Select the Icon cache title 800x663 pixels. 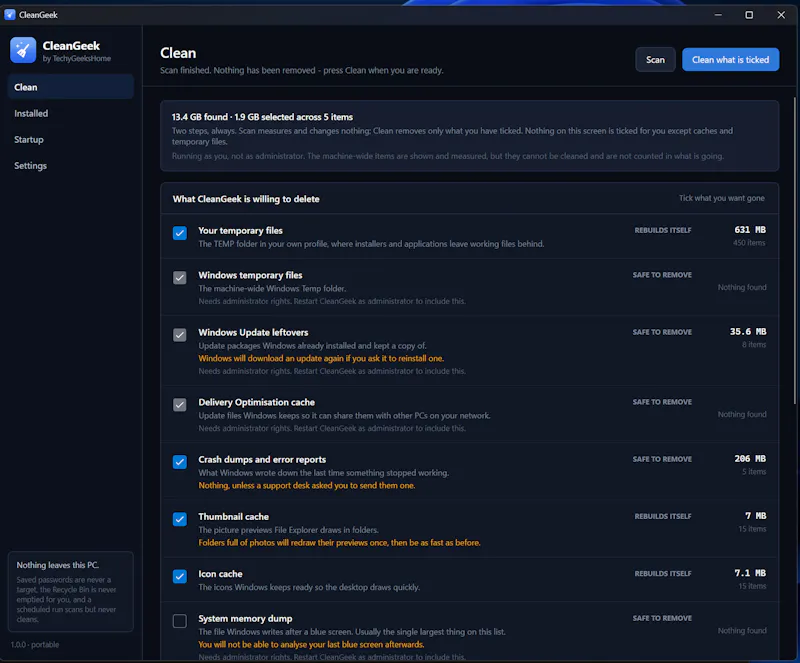(x=220, y=574)
